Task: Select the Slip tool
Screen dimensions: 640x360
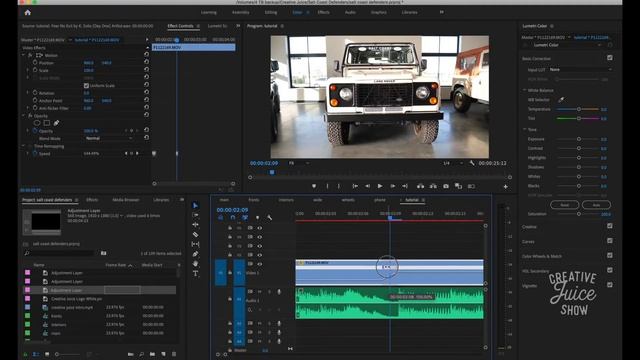Action: point(196,244)
